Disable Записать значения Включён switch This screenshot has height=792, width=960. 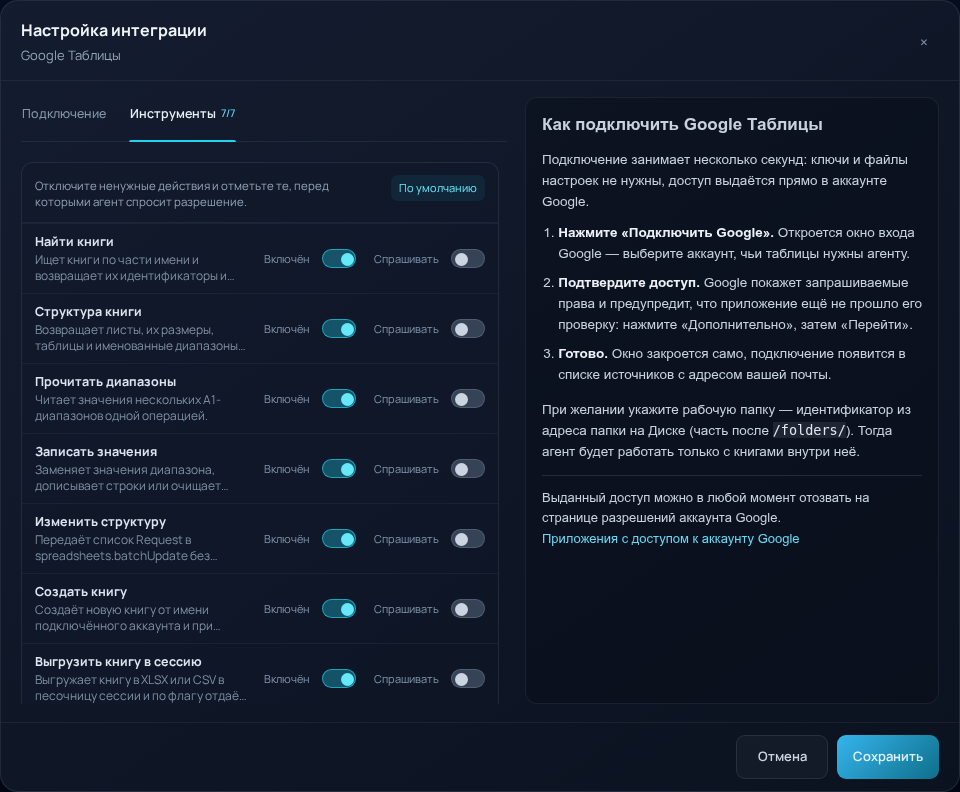tap(339, 469)
